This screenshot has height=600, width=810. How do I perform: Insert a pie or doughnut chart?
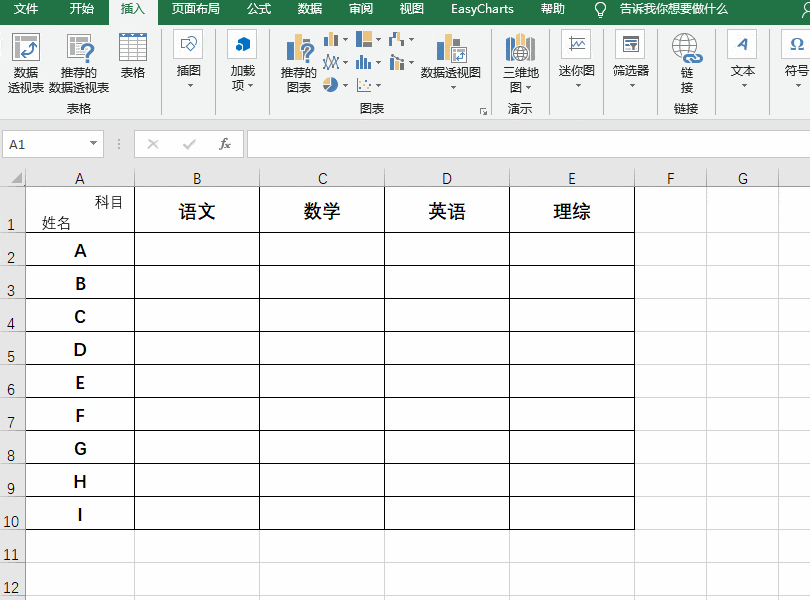331,85
